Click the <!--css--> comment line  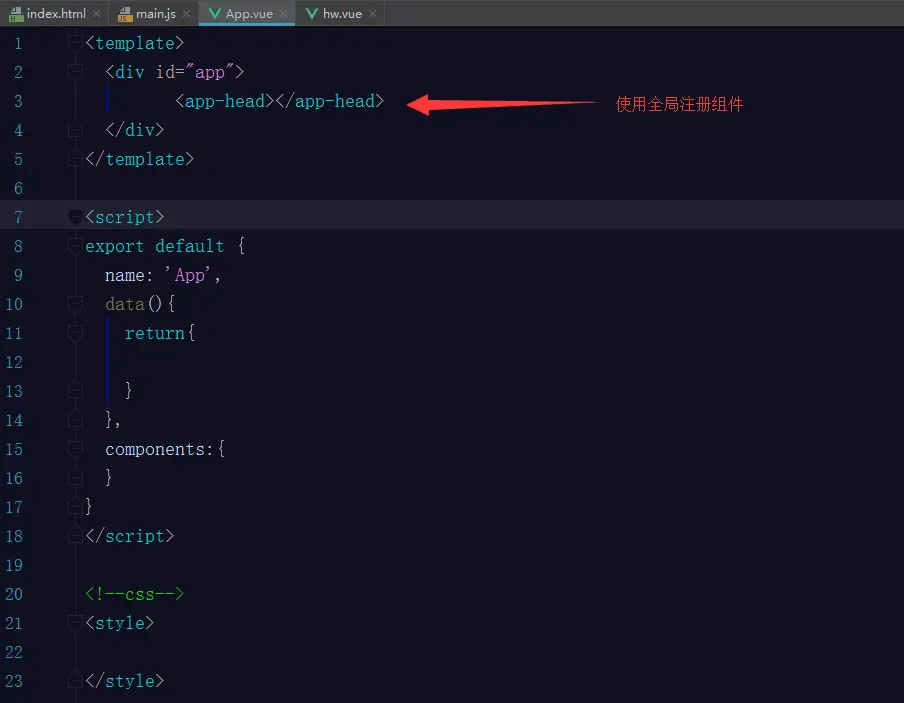click(x=134, y=594)
